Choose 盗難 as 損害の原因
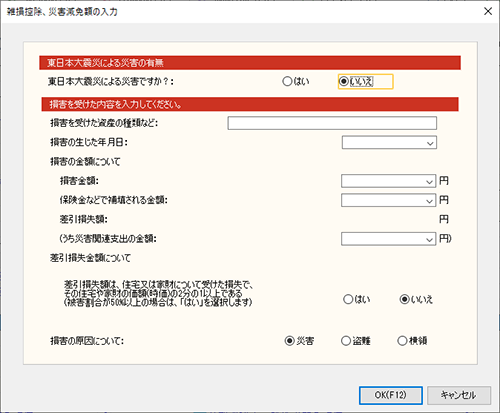 click(x=356, y=341)
